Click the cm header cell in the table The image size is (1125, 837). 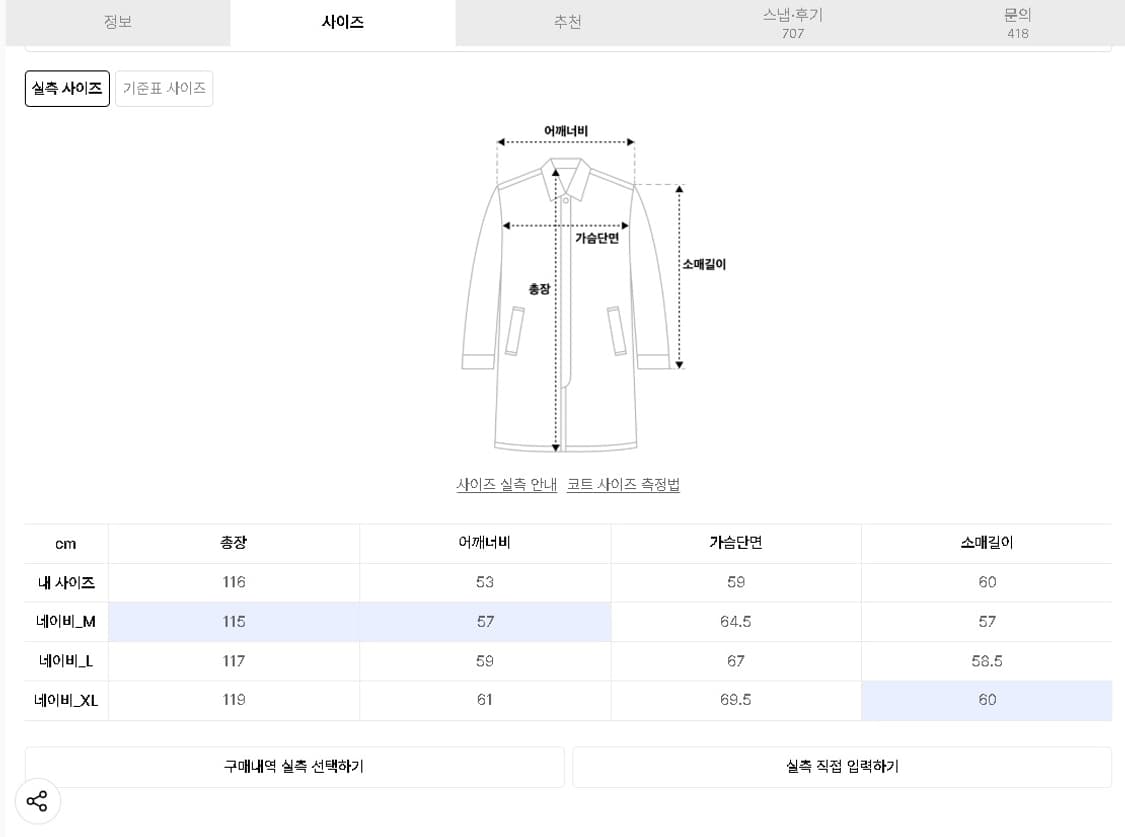65,543
